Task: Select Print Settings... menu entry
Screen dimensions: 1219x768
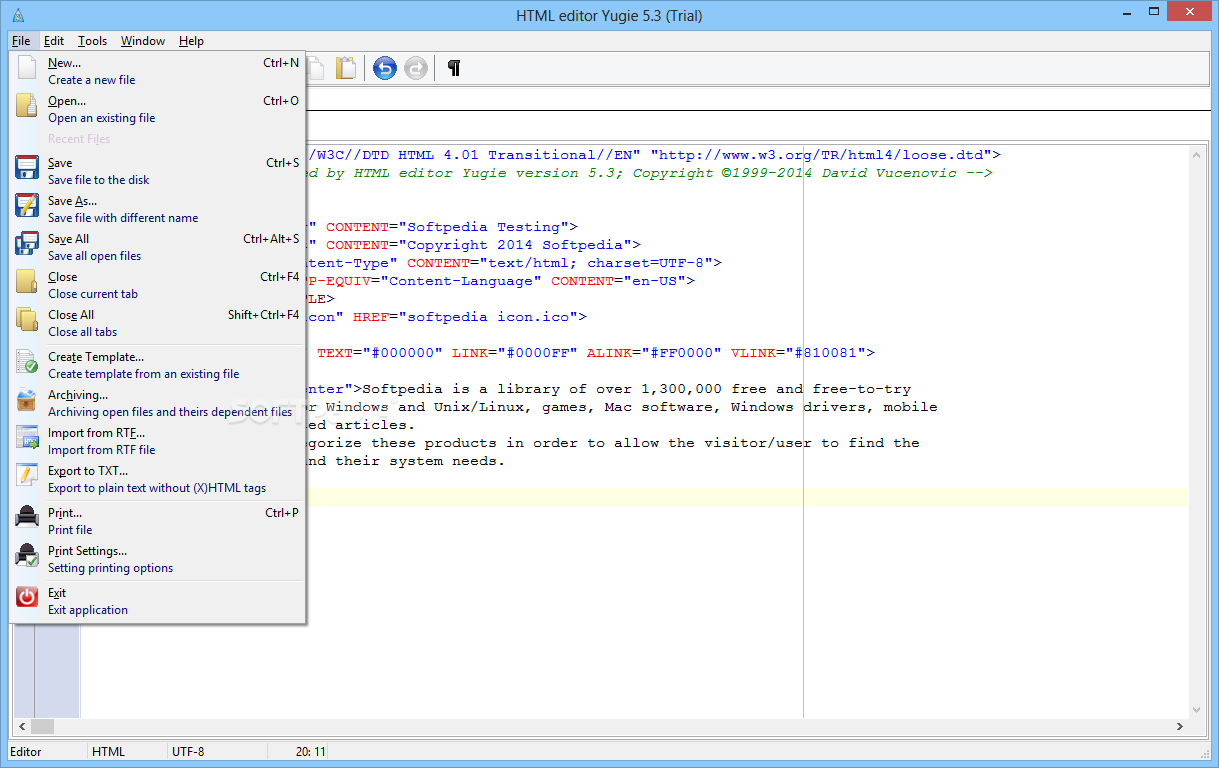Action: pyautogui.click(x=158, y=559)
